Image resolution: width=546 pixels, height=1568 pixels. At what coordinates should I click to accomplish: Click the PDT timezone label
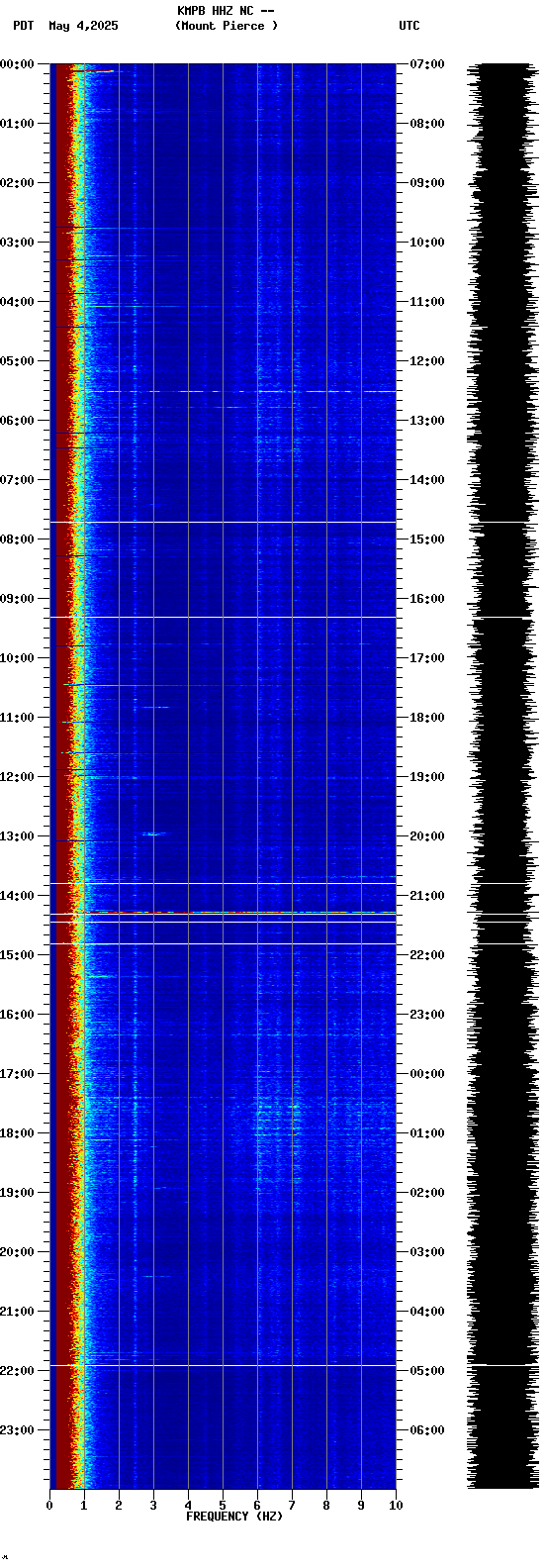[x=24, y=26]
